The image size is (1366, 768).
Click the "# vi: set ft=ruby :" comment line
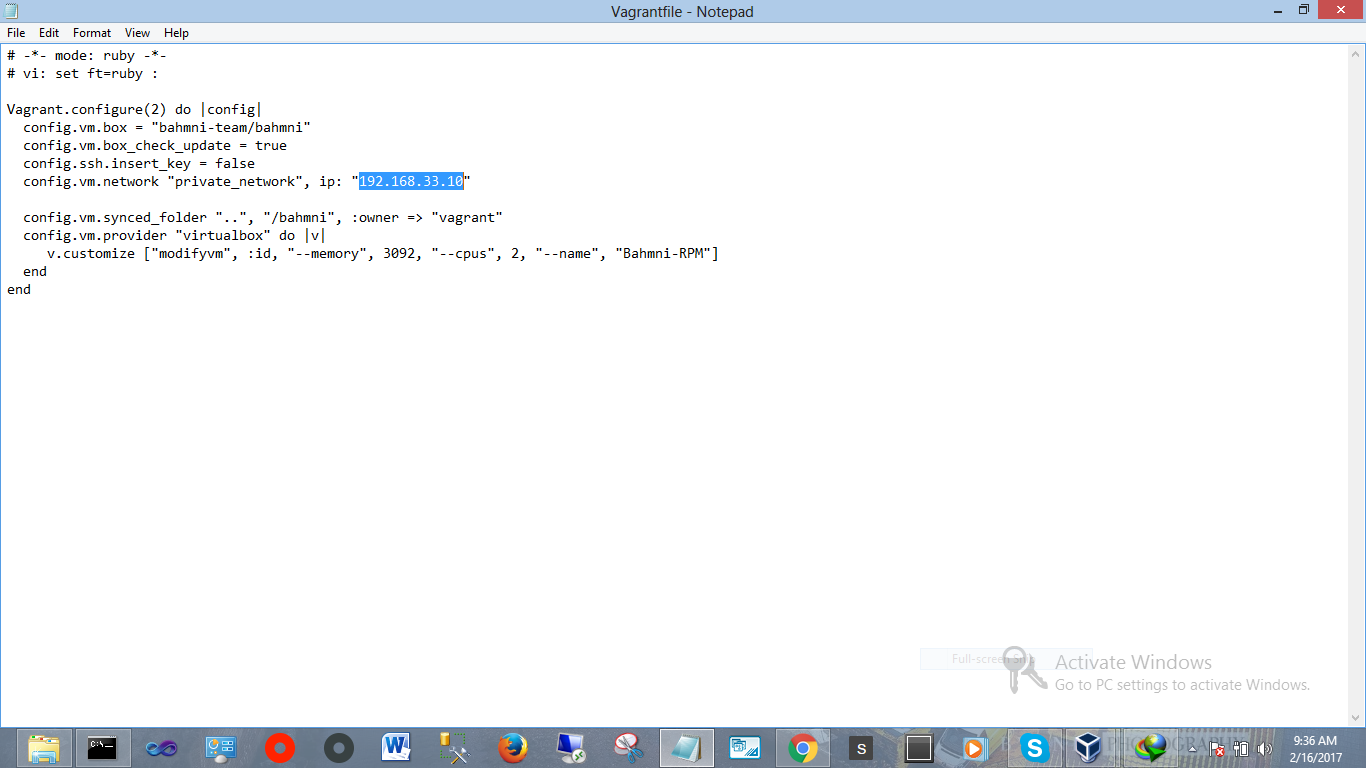[83, 73]
